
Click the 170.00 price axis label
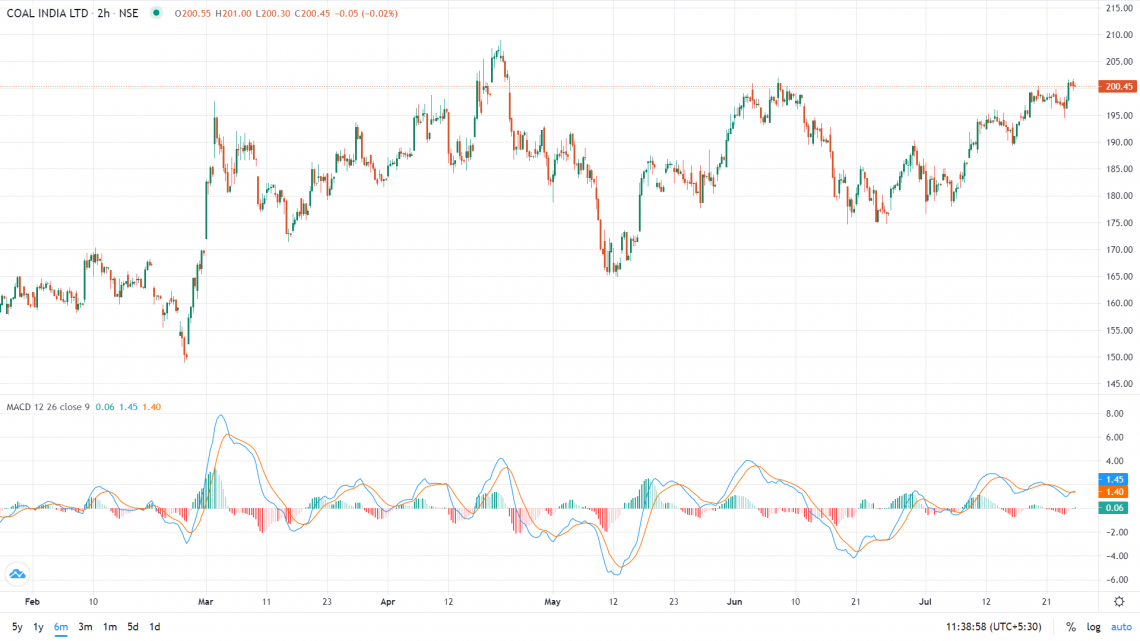pos(1119,249)
